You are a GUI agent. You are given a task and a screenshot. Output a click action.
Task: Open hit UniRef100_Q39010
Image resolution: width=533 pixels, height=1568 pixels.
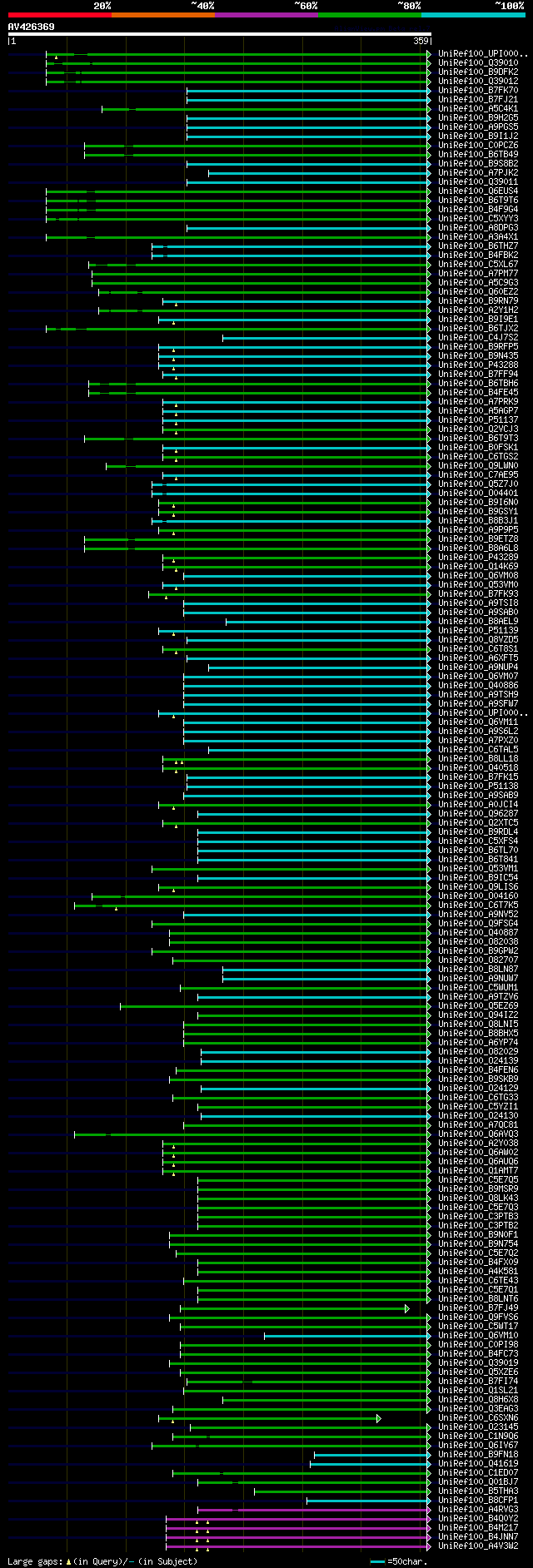tap(478, 62)
